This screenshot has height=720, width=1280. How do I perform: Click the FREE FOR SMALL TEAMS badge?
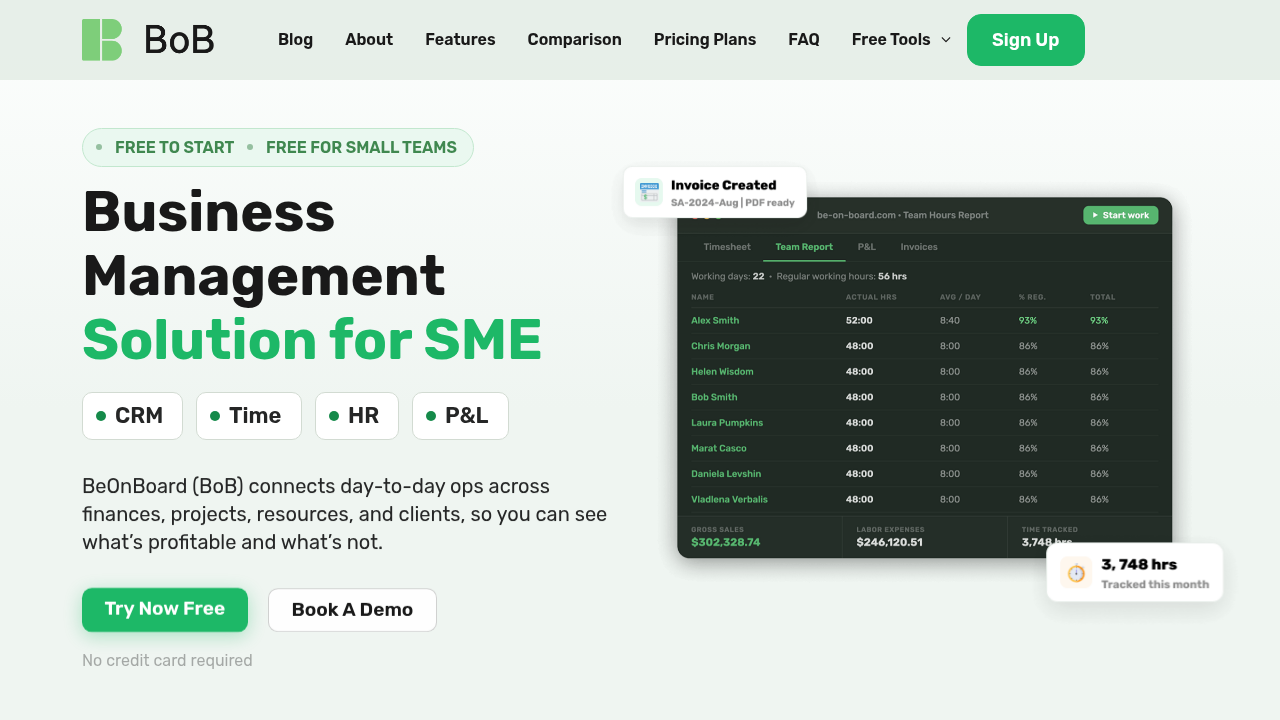click(361, 147)
